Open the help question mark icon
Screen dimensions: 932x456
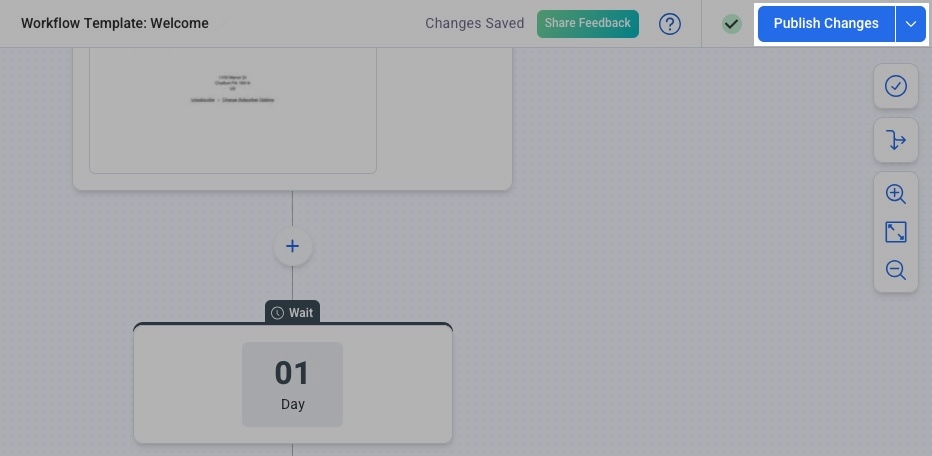[670, 24]
